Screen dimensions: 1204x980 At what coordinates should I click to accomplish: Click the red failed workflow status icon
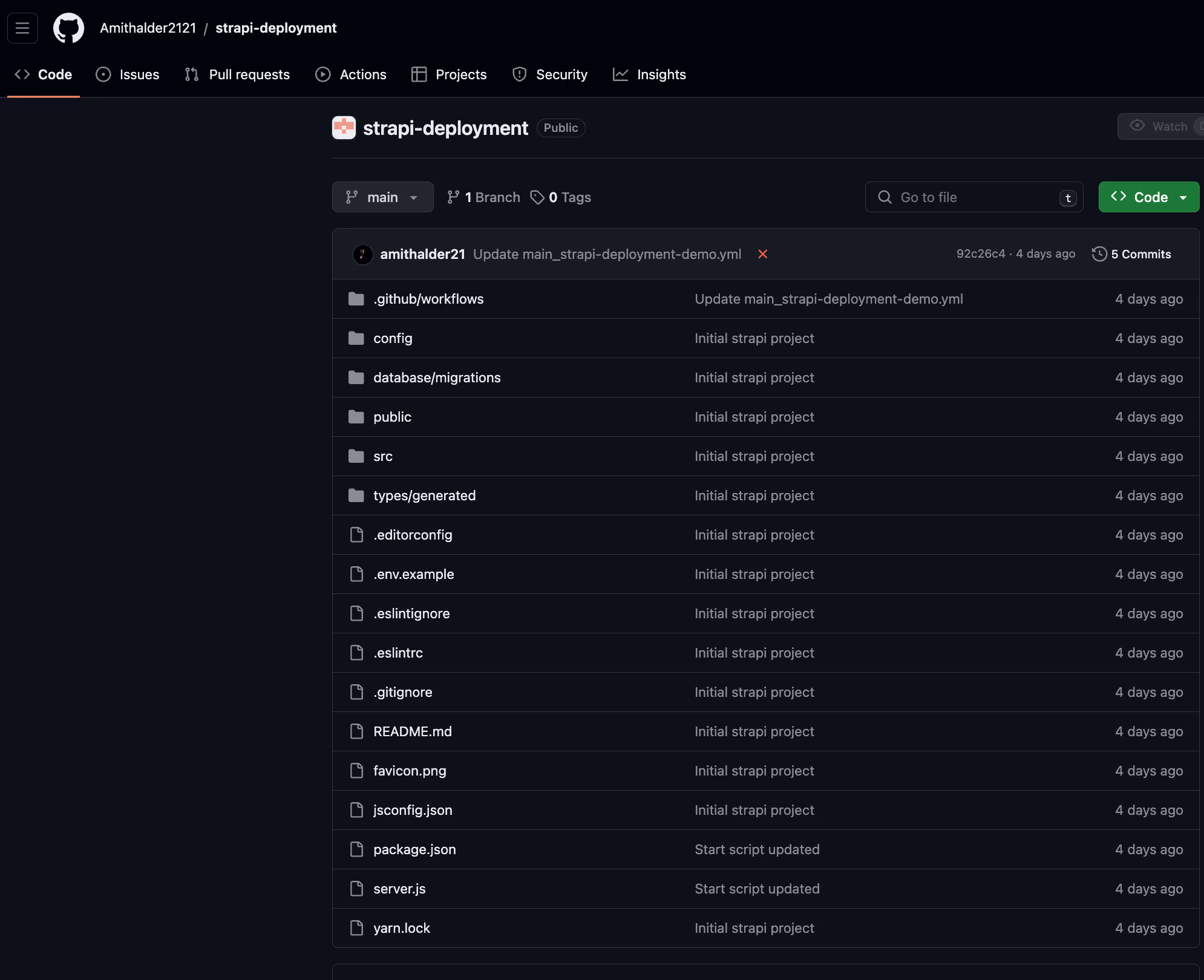763,254
